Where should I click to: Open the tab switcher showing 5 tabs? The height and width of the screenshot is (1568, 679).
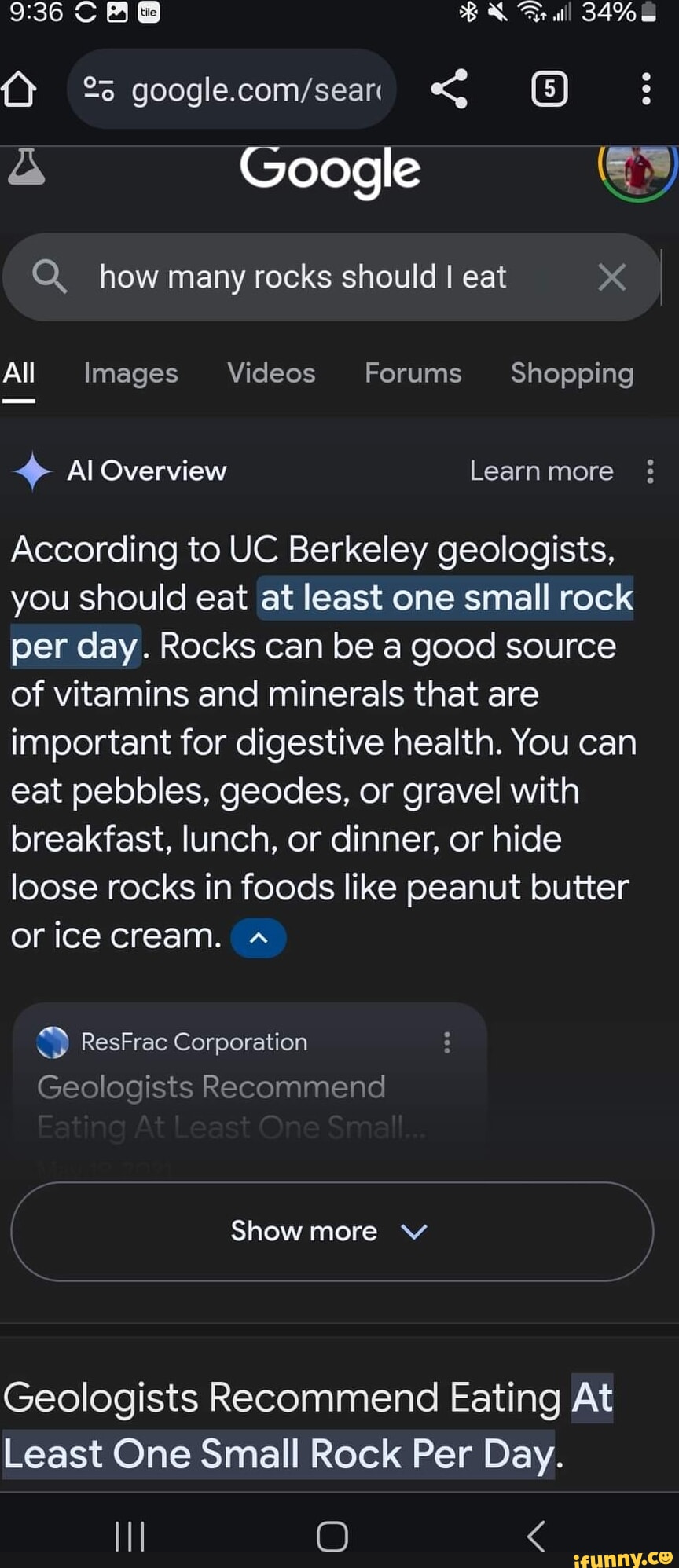(x=549, y=89)
